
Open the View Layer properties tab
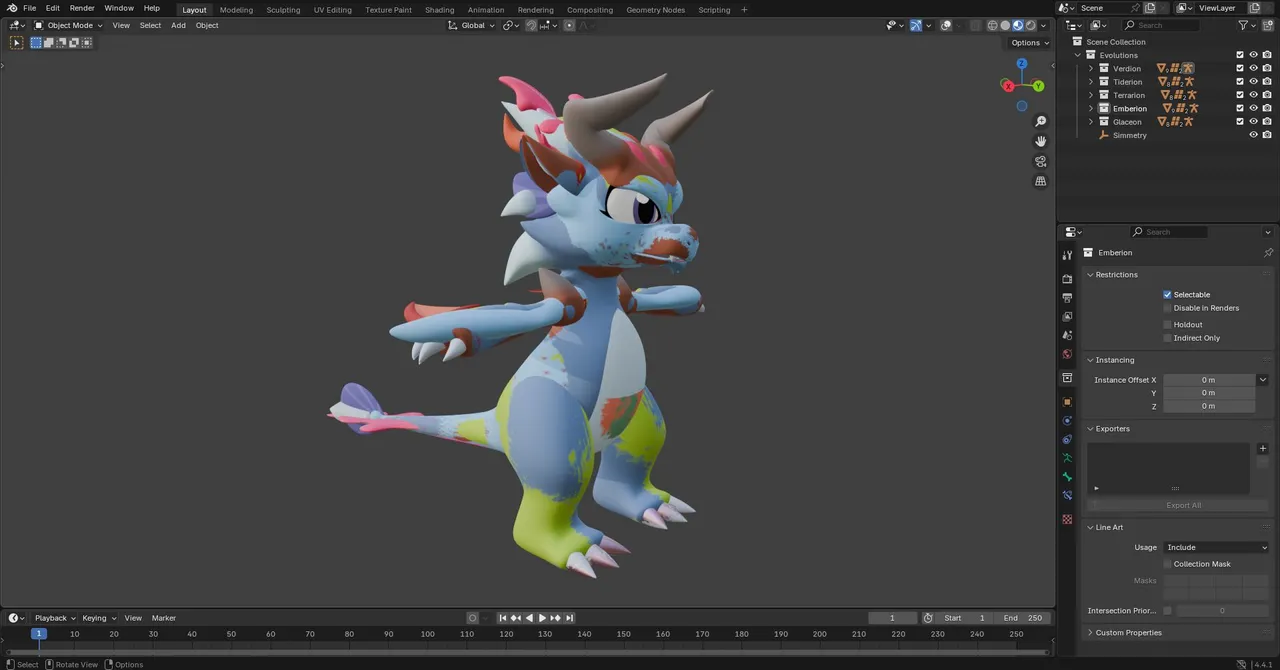point(1067,317)
